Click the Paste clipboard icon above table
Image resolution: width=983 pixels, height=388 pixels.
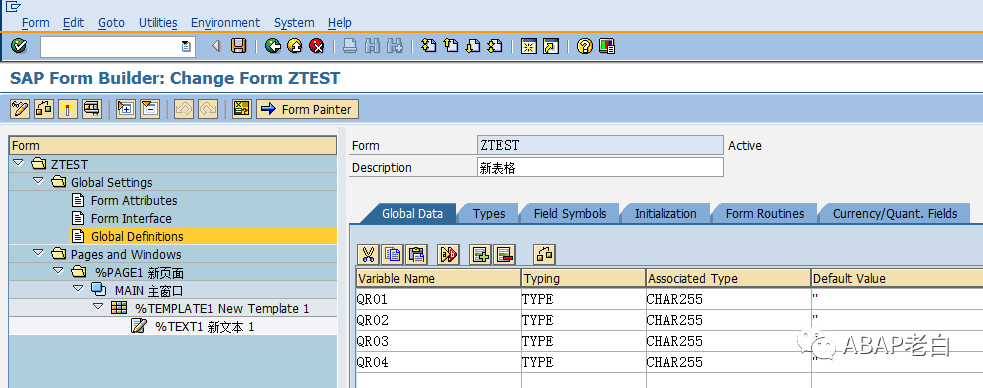pyautogui.click(x=416, y=254)
